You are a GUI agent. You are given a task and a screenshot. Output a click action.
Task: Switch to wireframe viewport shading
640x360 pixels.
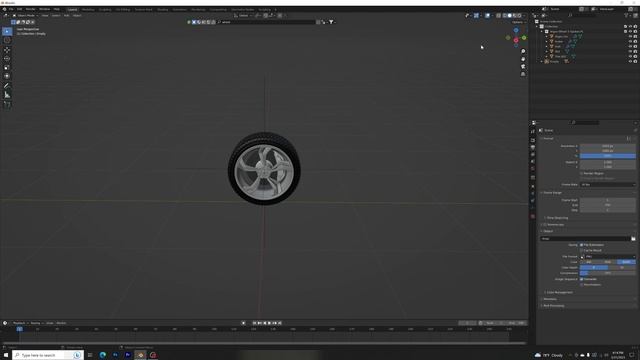point(504,16)
